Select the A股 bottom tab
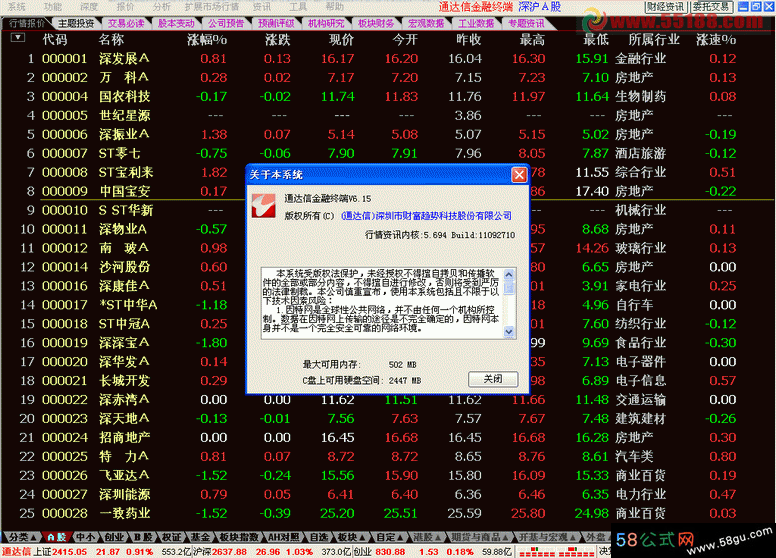The width and height of the screenshot is (776, 558). 56,537
